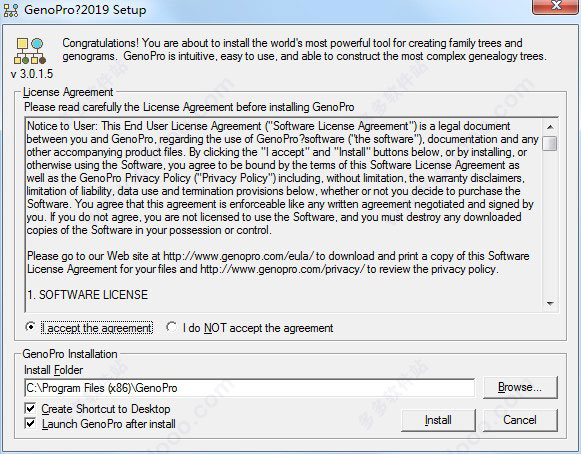Click the GenoPro title bar icon
Viewport: 581px width, 454px height.
click(11, 10)
